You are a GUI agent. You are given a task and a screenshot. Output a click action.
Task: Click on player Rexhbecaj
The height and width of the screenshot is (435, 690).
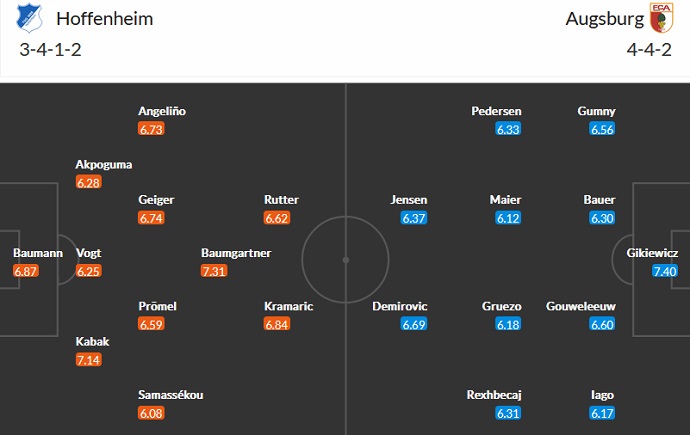click(494, 394)
